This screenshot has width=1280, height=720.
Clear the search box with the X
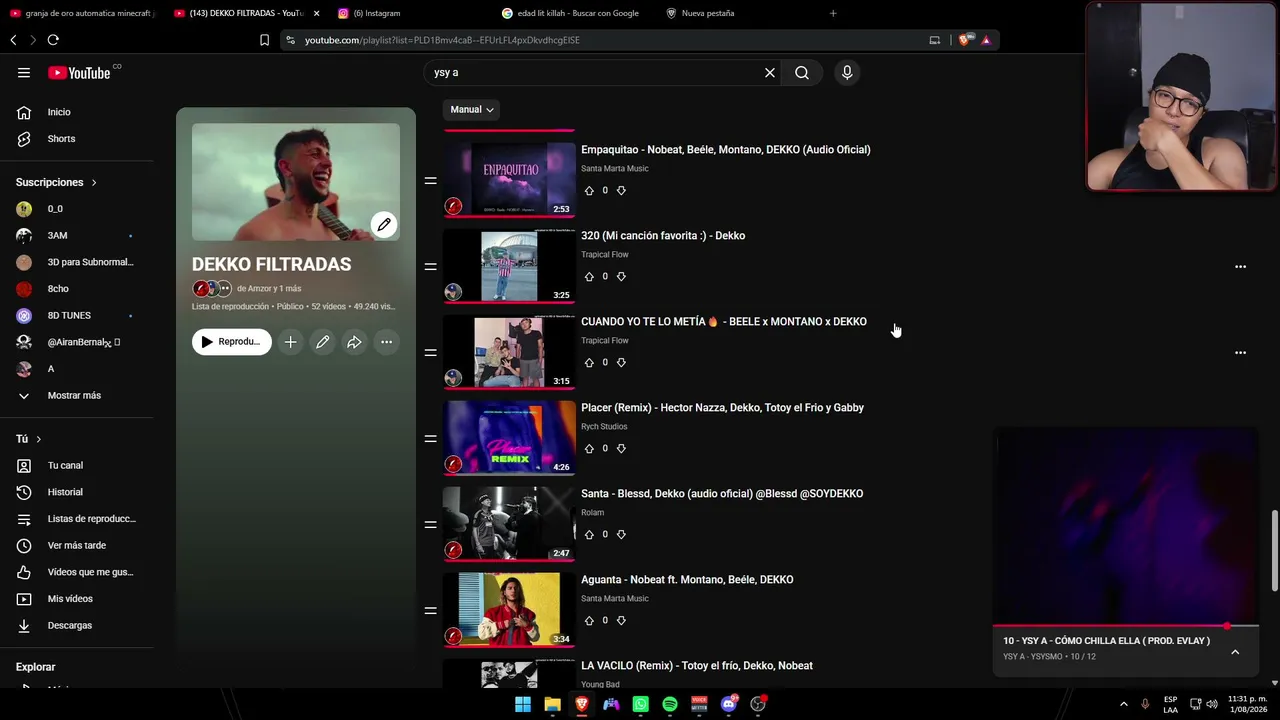[x=770, y=73]
